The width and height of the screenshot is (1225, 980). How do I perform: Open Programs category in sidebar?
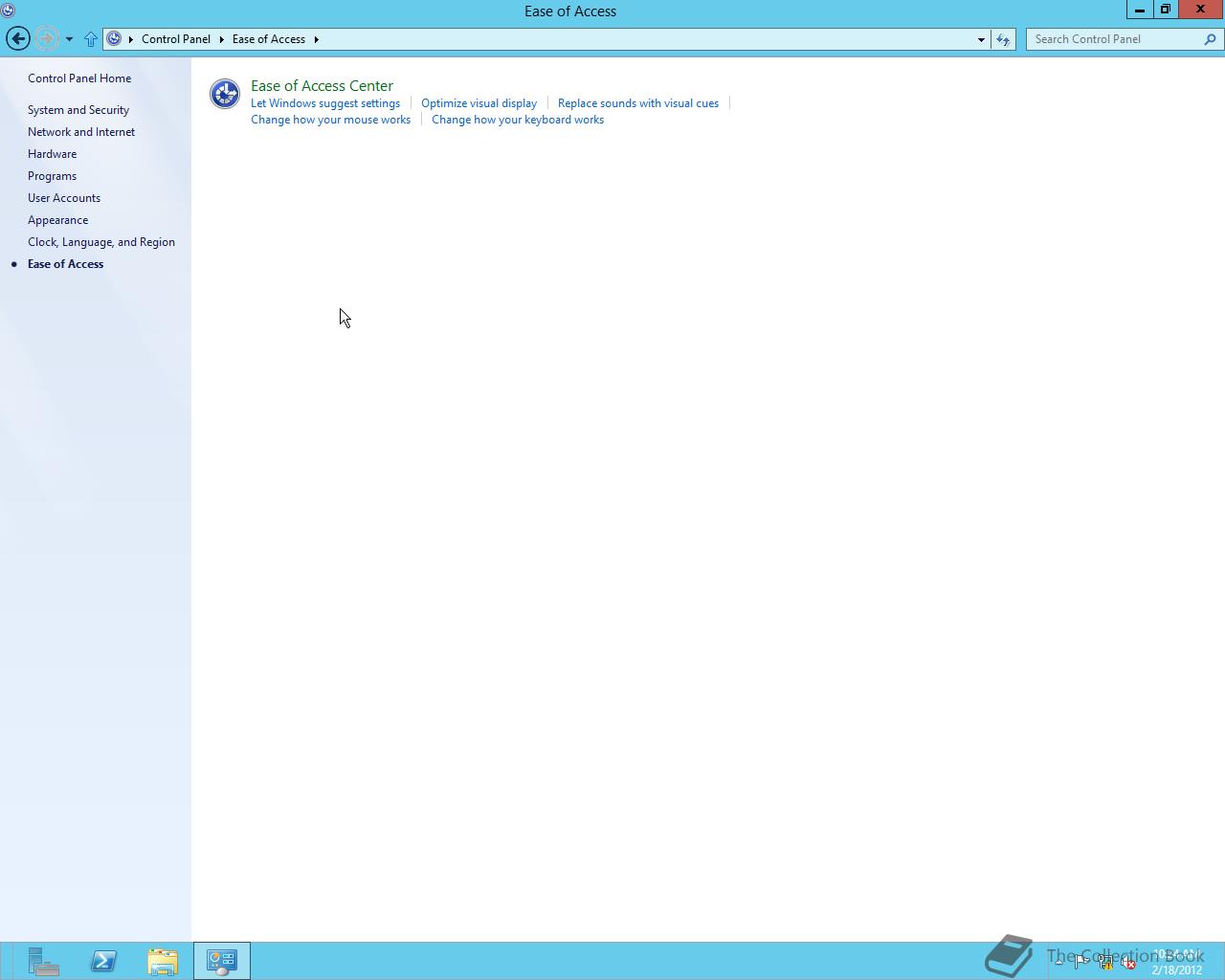click(x=53, y=176)
